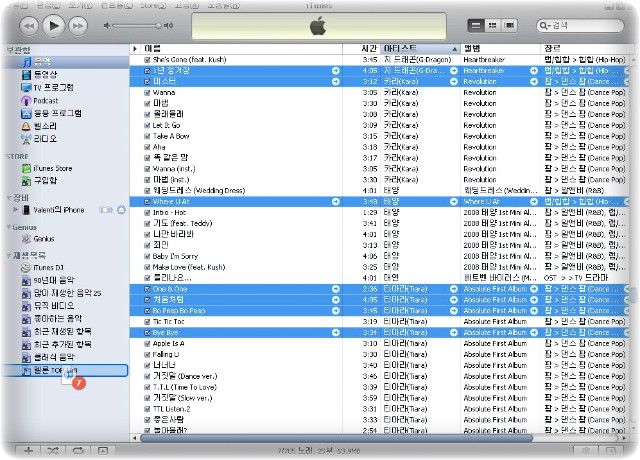This screenshot has width=640, height=460.
Task: Click Bye Bye artist arrow link
Action: (453, 333)
